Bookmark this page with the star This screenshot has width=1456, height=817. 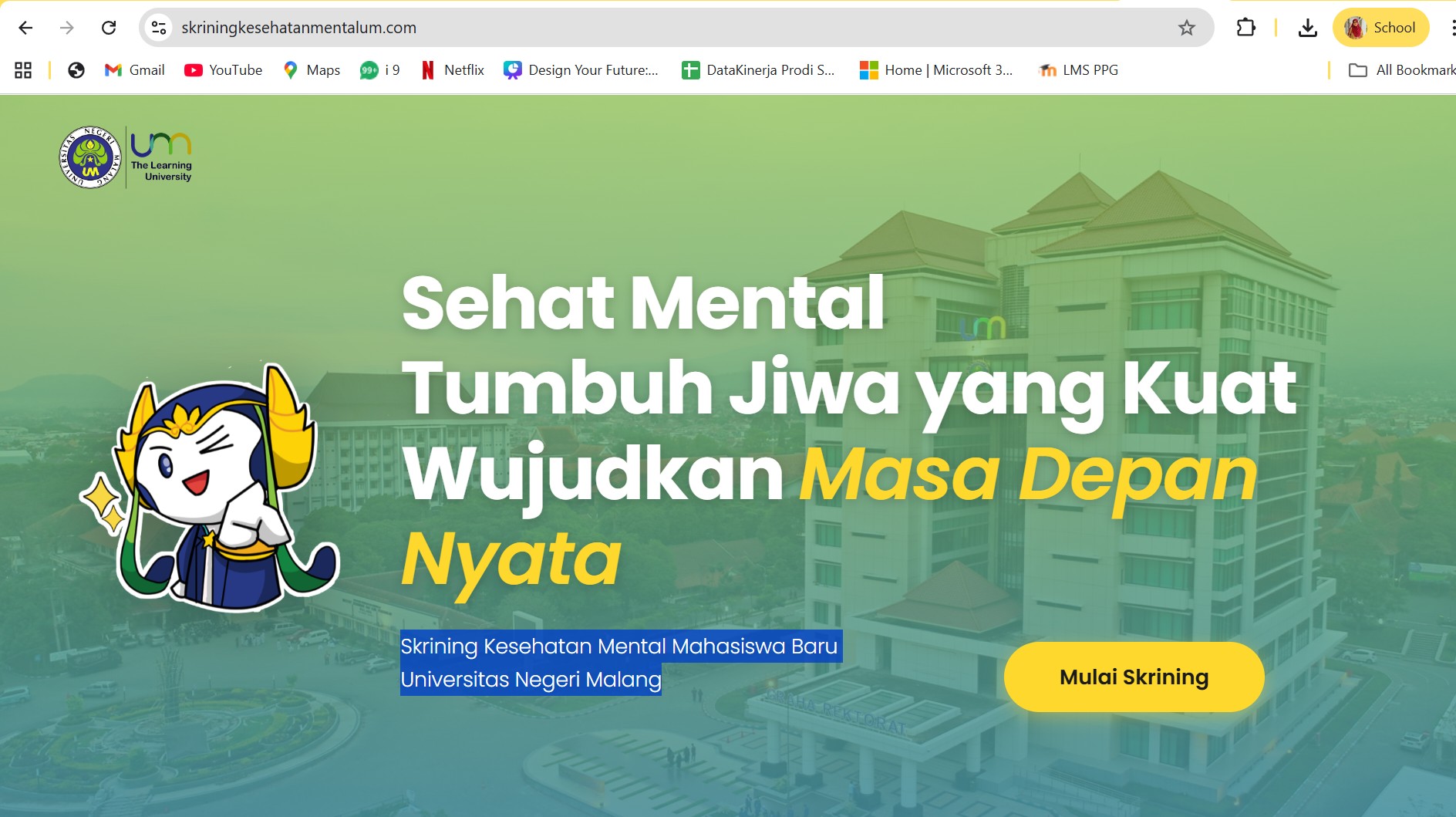pyautogui.click(x=1185, y=28)
